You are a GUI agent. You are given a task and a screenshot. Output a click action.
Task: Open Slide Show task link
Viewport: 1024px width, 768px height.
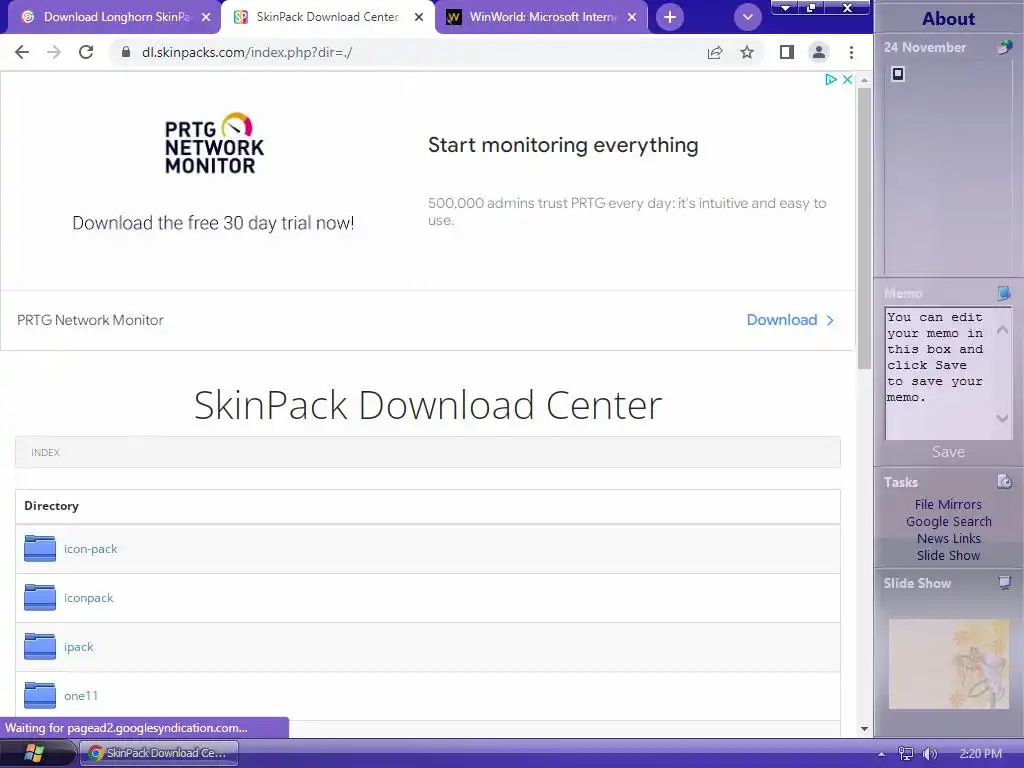(x=948, y=556)
